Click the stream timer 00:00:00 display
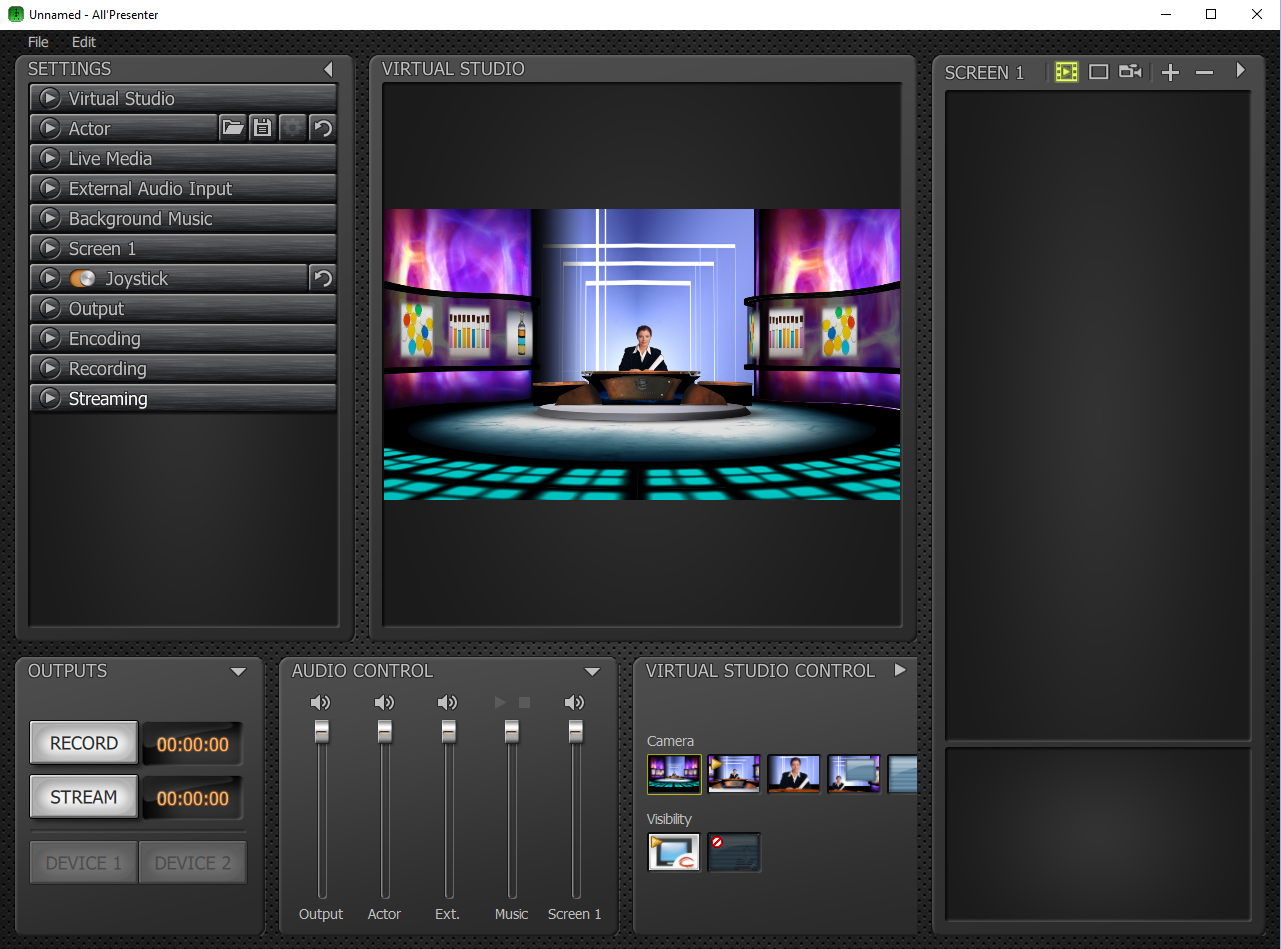 (193, 798)
